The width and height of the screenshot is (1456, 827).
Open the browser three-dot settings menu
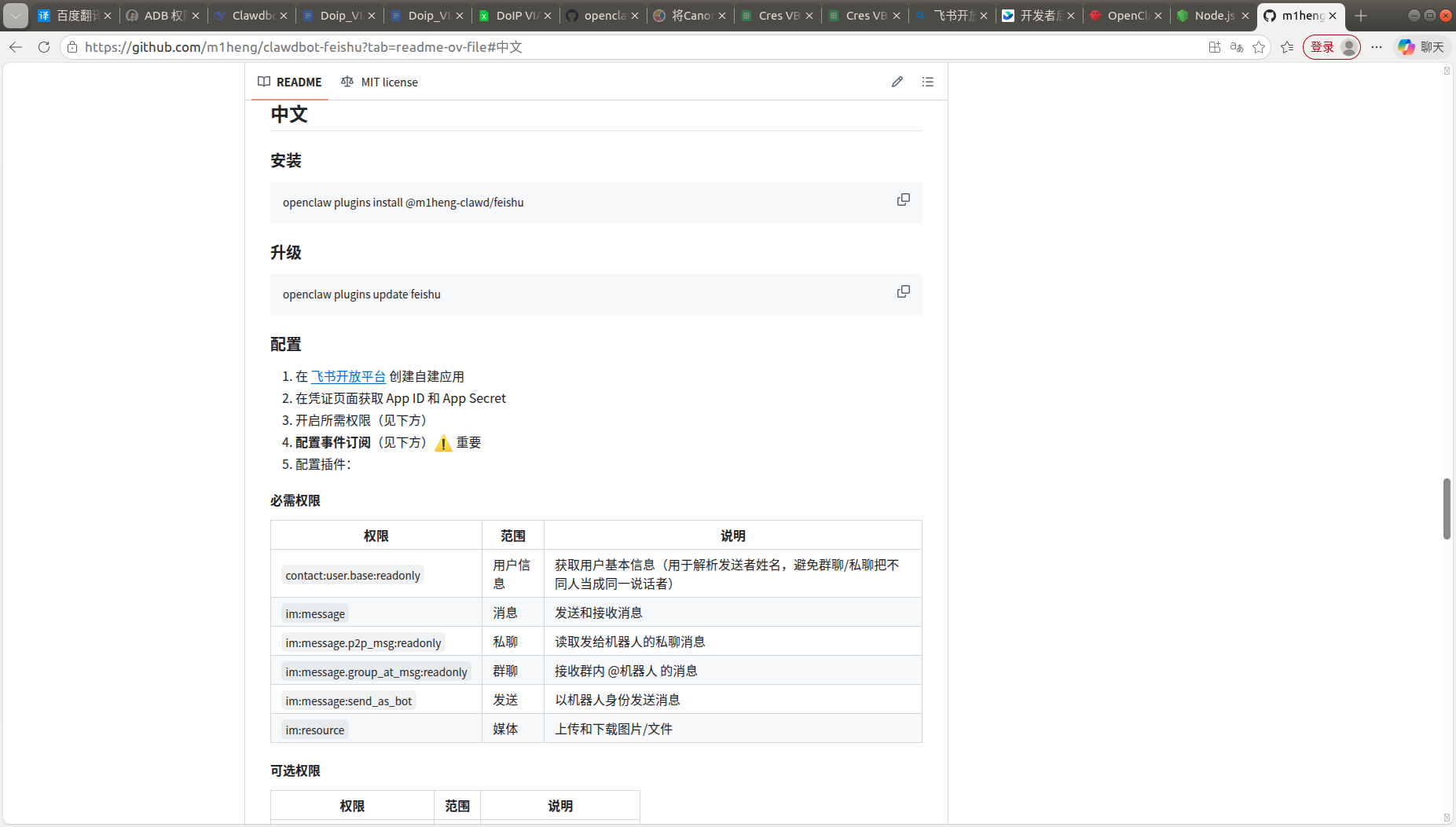point(1376,47)
